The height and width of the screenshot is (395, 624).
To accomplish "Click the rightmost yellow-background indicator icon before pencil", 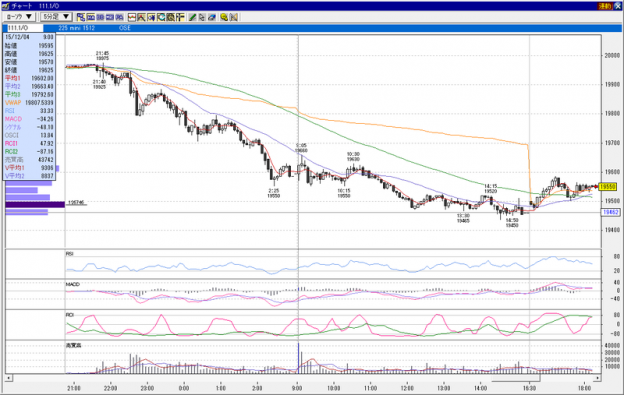I will pyautogui.click(x=180, y=17).
